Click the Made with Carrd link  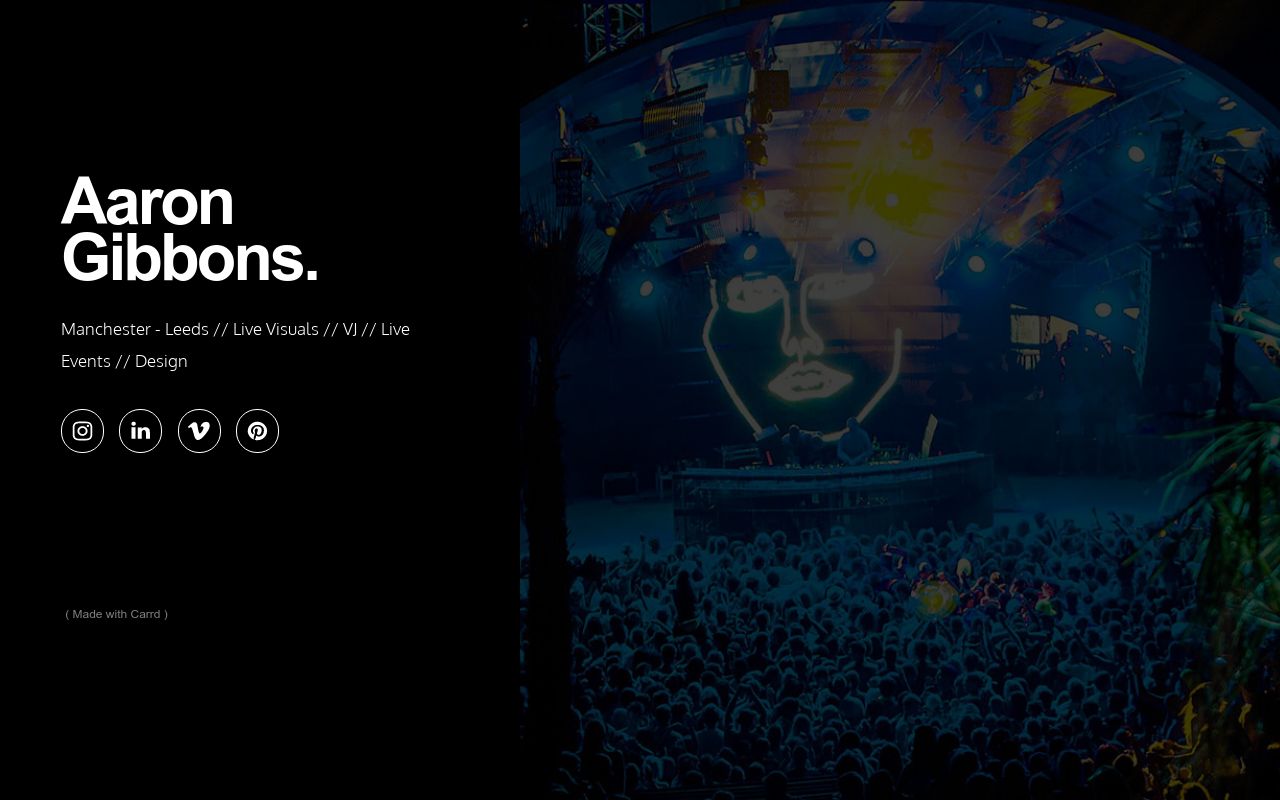click(117, 614)
